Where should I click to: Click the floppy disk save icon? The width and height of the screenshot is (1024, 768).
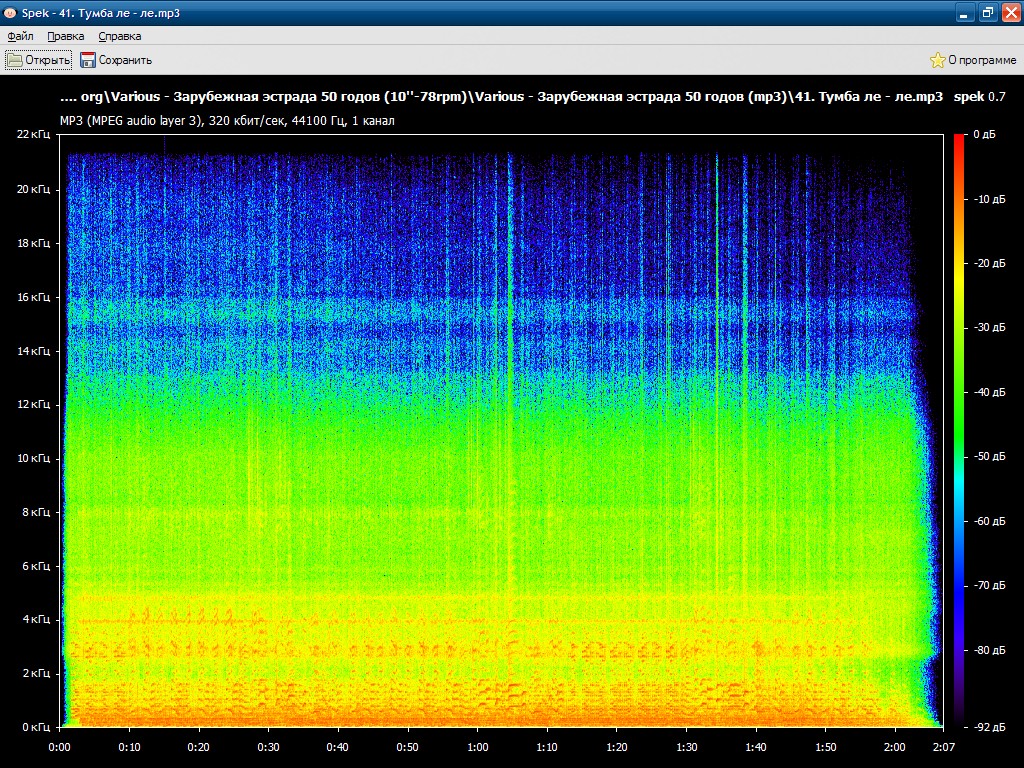pyautogui.click(x=88, y=60)
